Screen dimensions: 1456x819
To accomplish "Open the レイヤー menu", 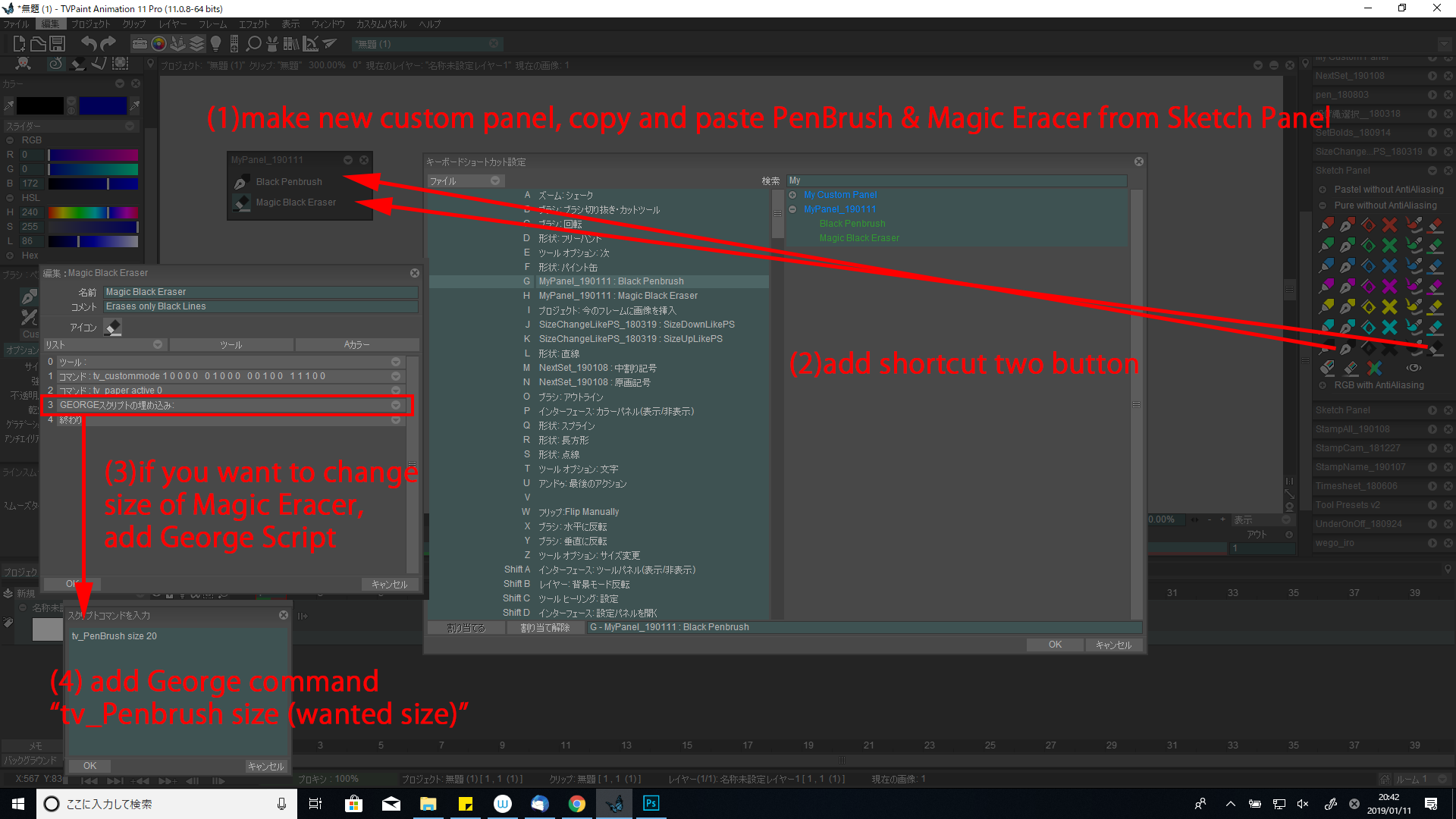I will coord(172,24).
